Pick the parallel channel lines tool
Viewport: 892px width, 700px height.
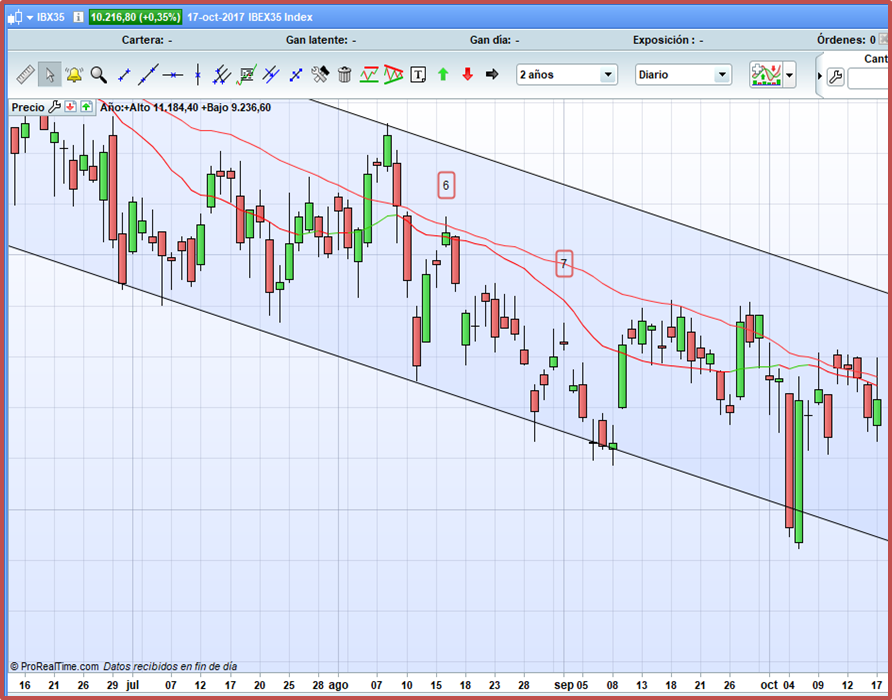coord(221,75)
